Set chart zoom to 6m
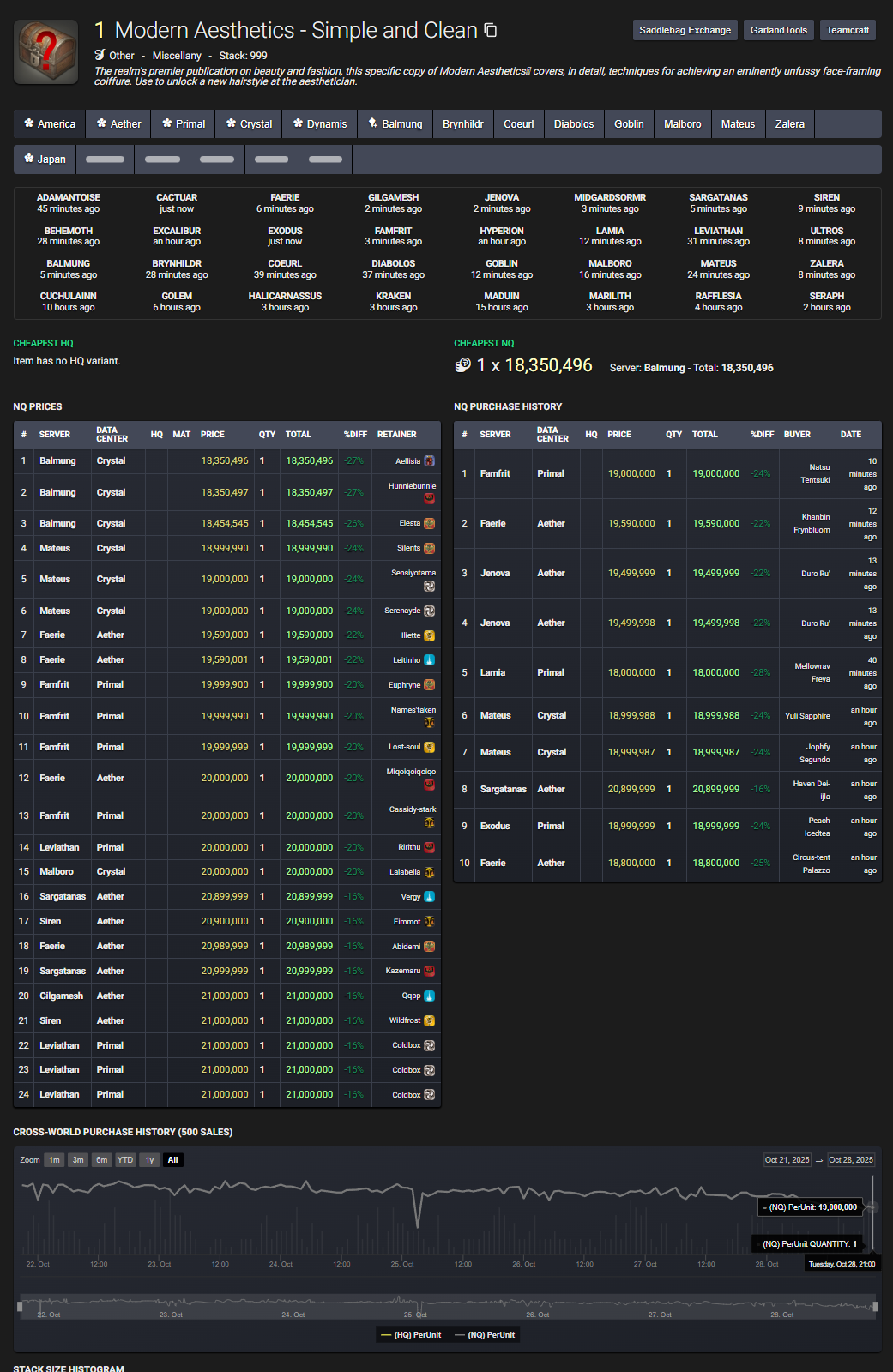This screenshot has width=893, height=1372. (x=102, y=1160)
